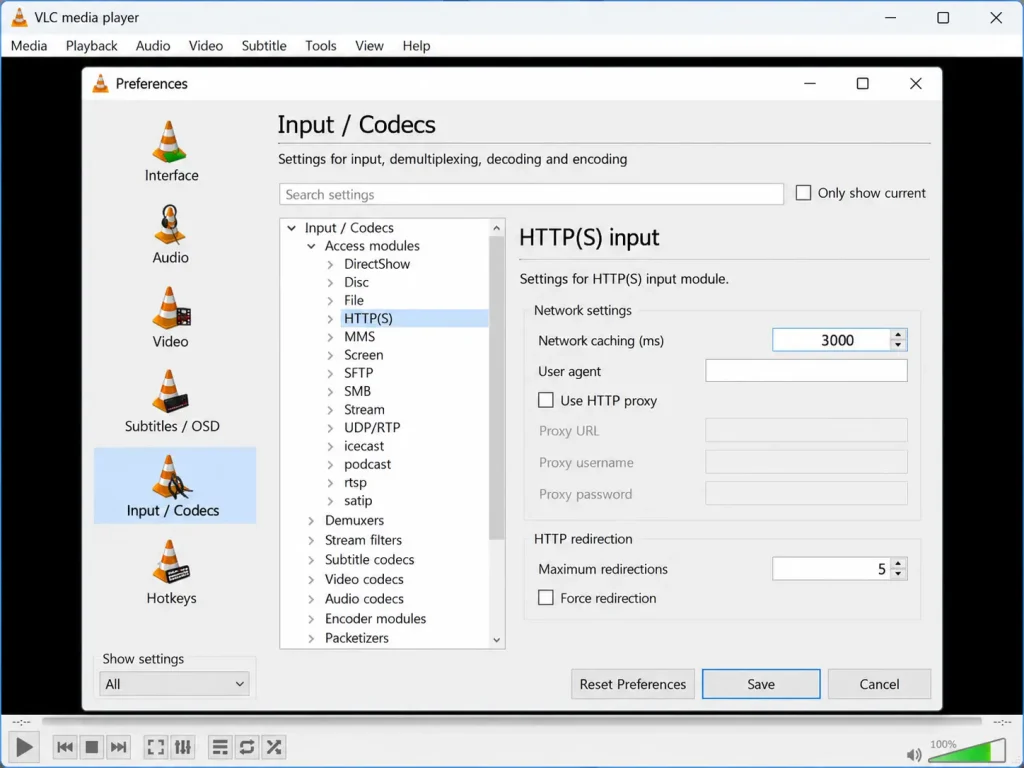The height and width of the screenshot is (768, 1024).
Task: Click the stop playback button
Action: (91, 747)
